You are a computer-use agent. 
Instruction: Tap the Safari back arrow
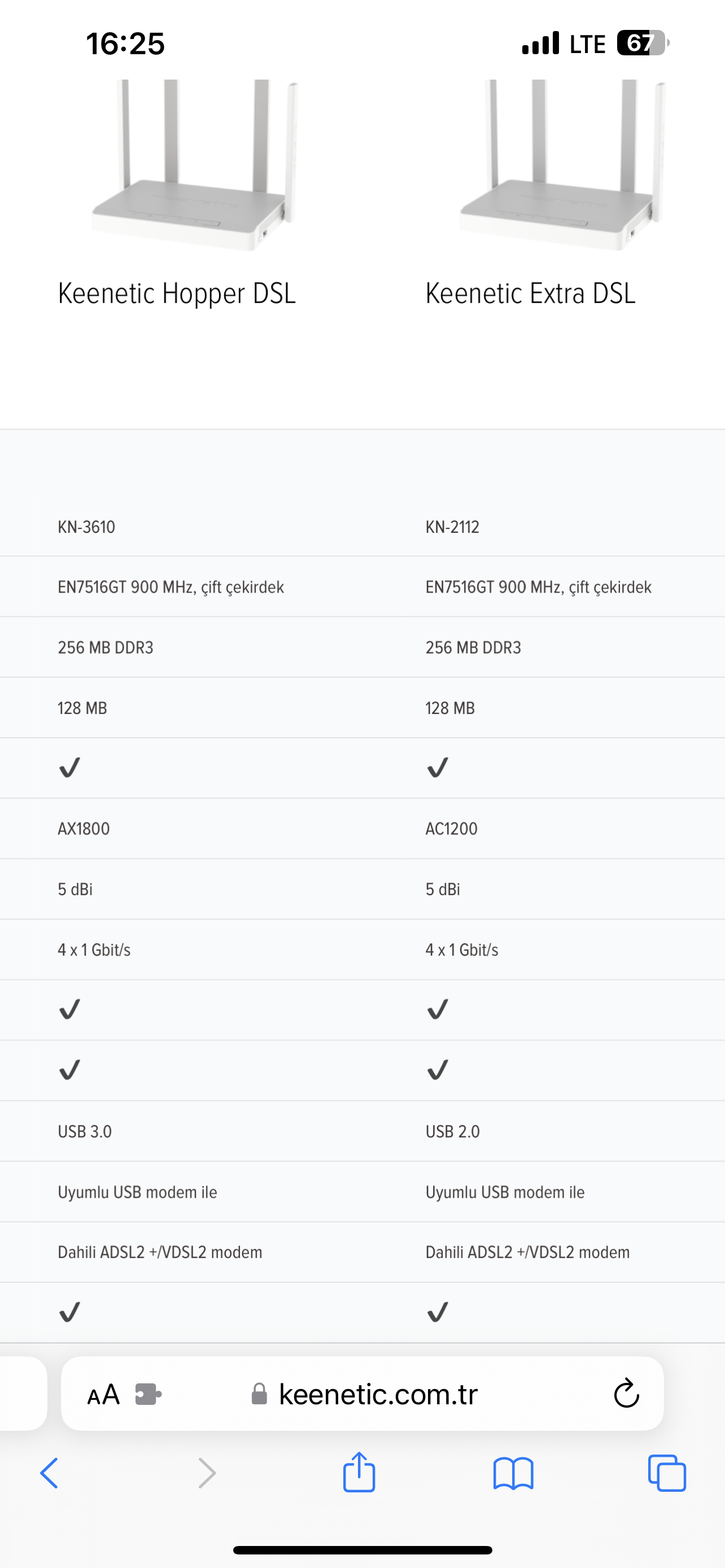[x=49, y=1473]
